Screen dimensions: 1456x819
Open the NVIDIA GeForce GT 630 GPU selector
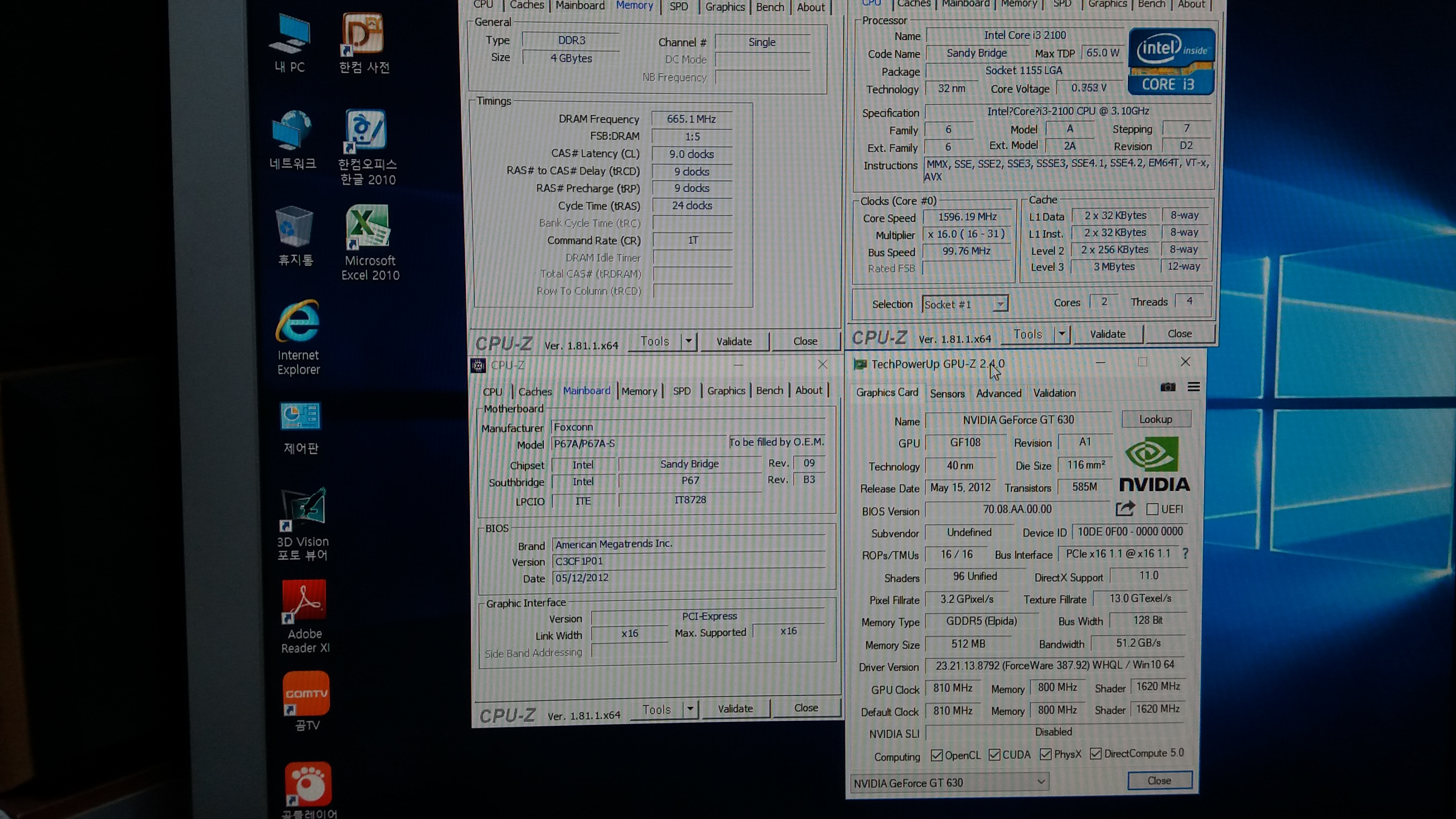click(x=950, y=782)
